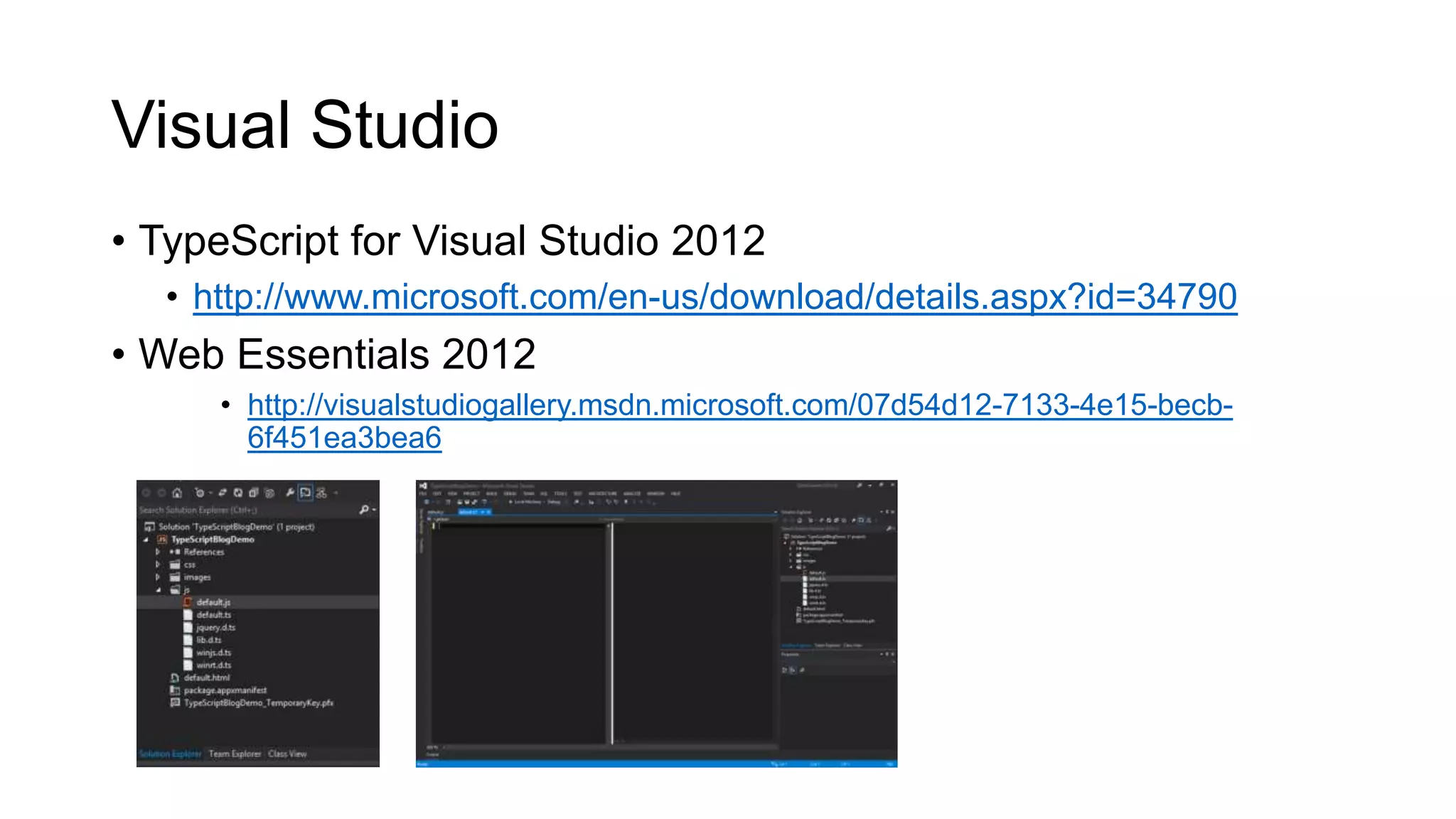Click the Forward arrow in Solution Explorer toolbar
The image size is (1456, 819).
tap(161, 493)
